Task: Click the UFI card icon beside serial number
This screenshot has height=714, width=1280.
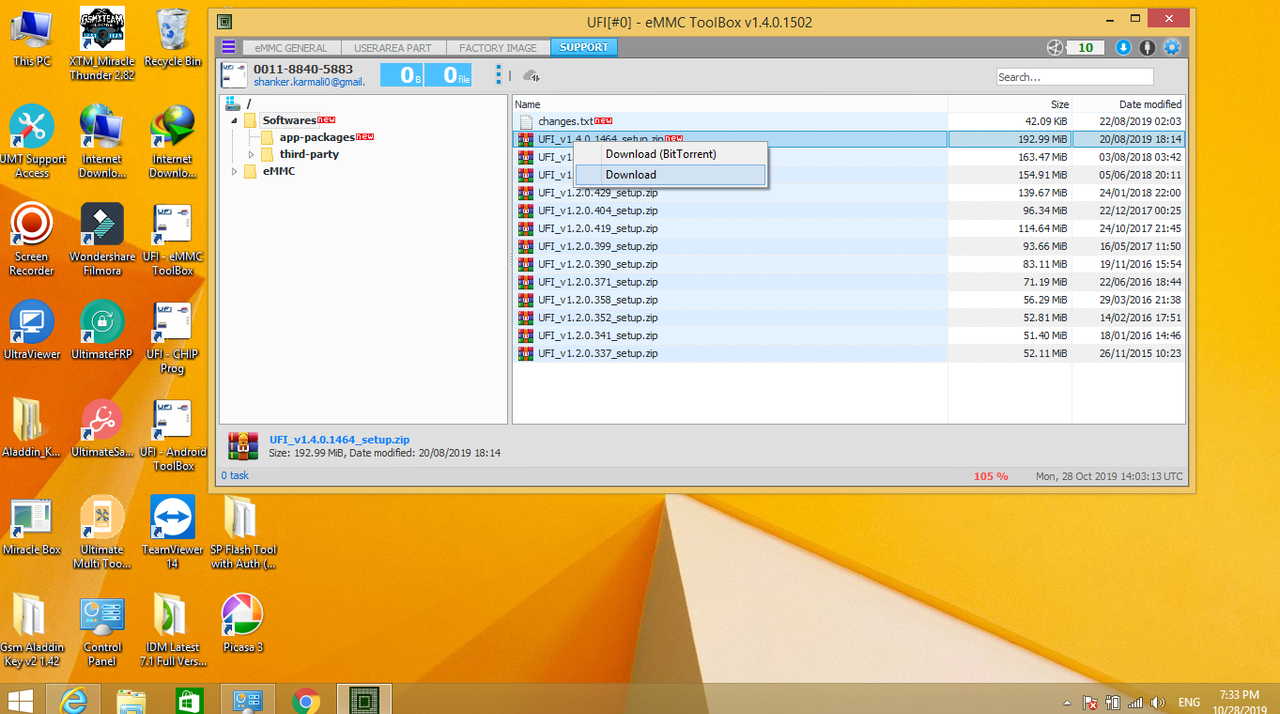Action: (x=234, y=75)
